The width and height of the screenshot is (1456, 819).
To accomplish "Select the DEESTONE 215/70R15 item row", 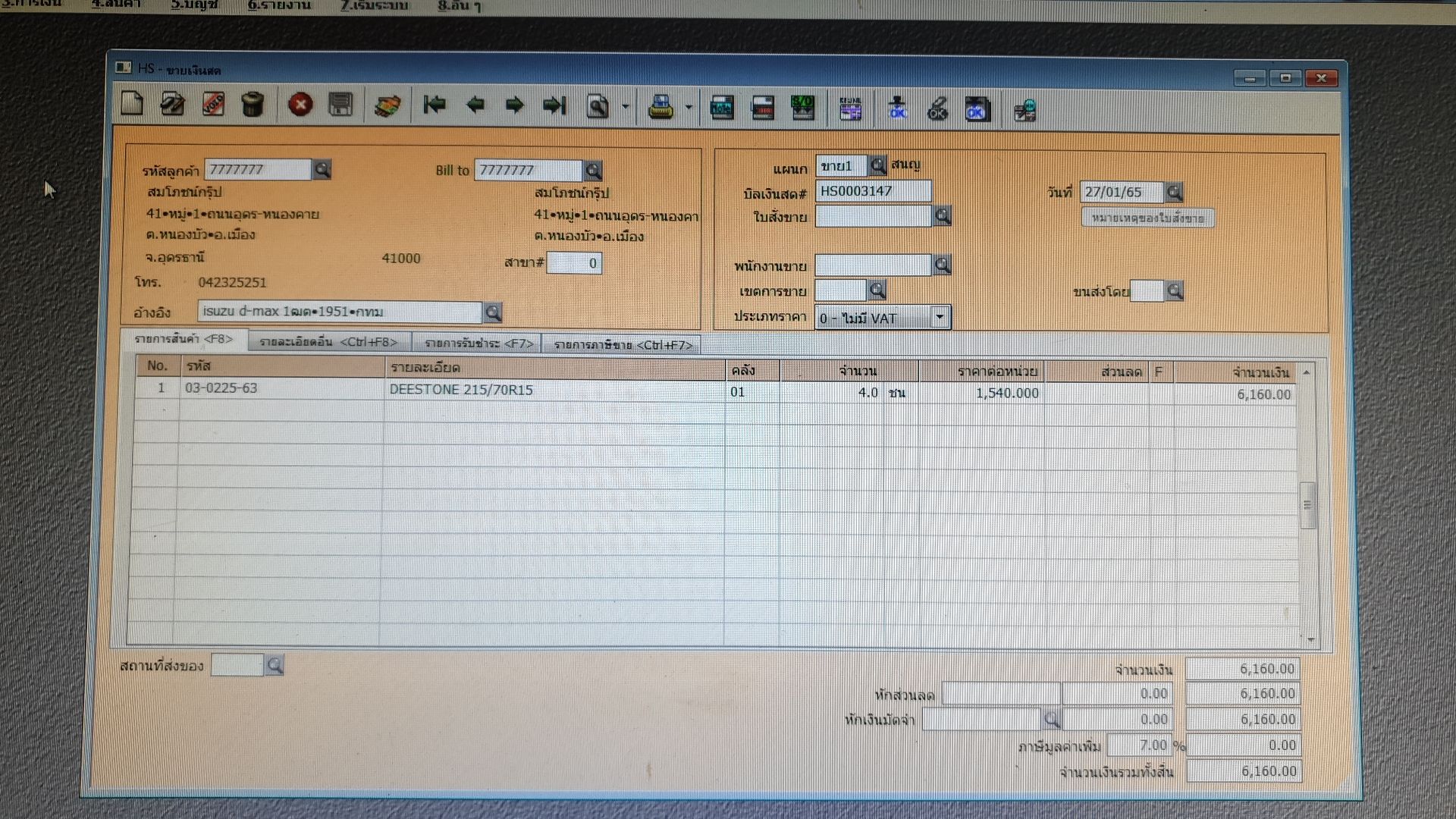I will point(461,390).
